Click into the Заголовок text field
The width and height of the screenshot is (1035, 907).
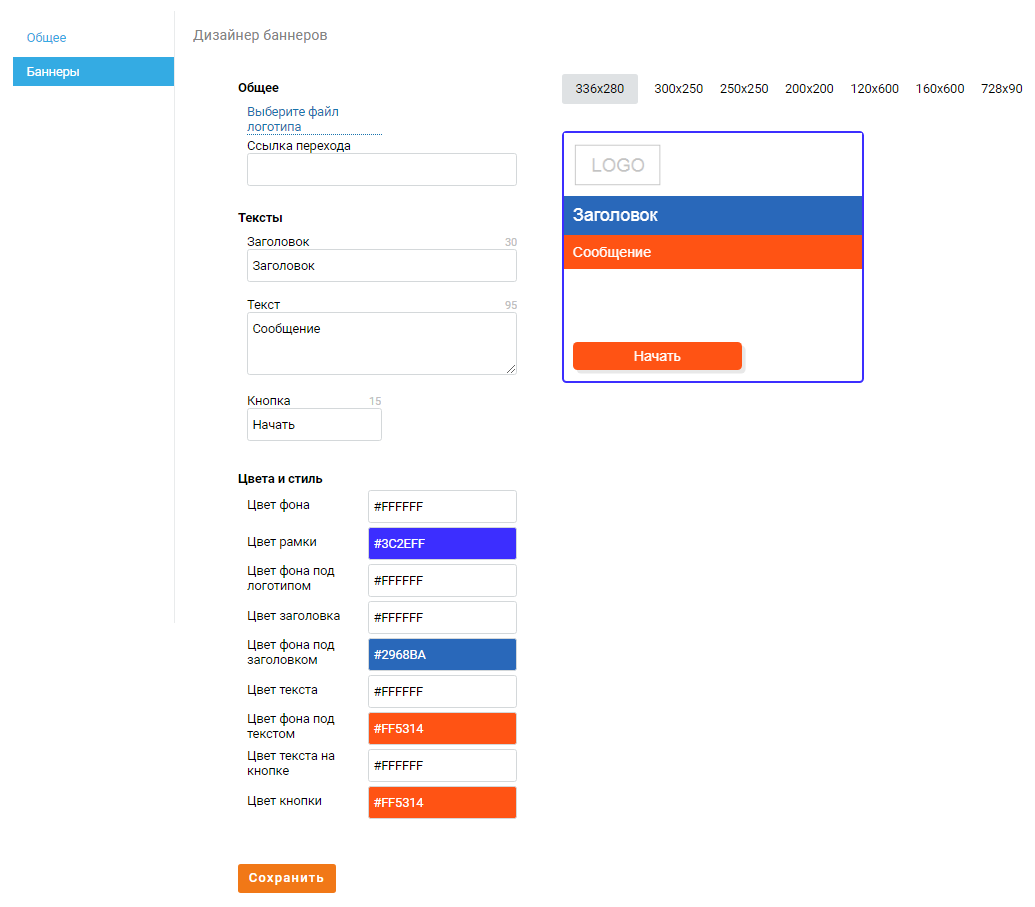tap(382, 265)
